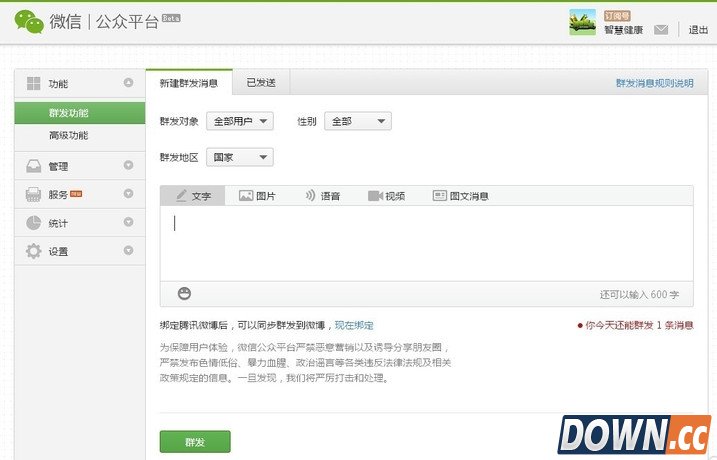Screen dimensions: 717x460
Task: Click the 服务 sidebar label
Action: (x=58, y=195)
